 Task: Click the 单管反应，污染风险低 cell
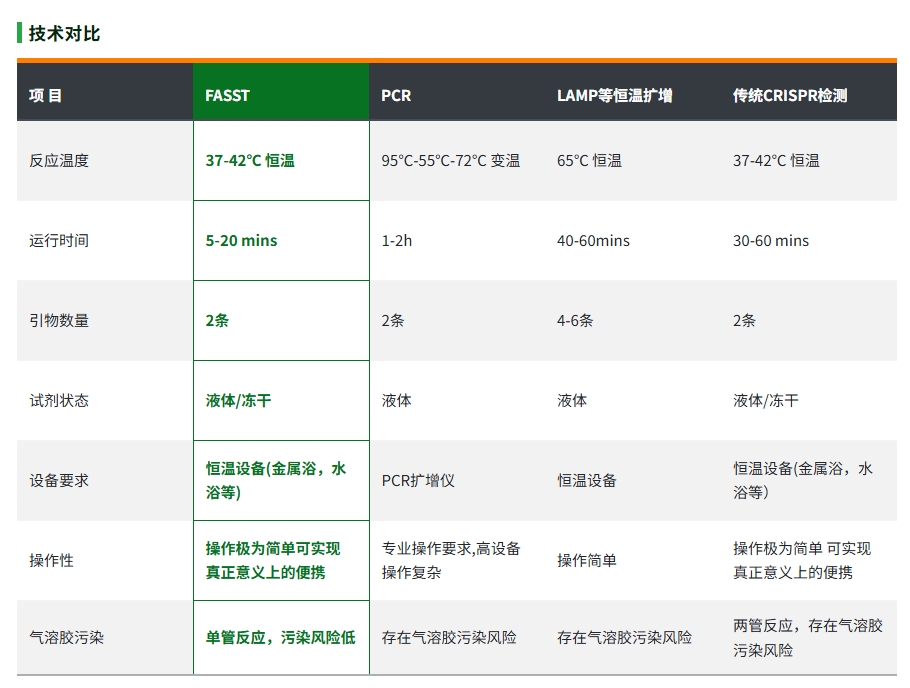click(280, 637)
